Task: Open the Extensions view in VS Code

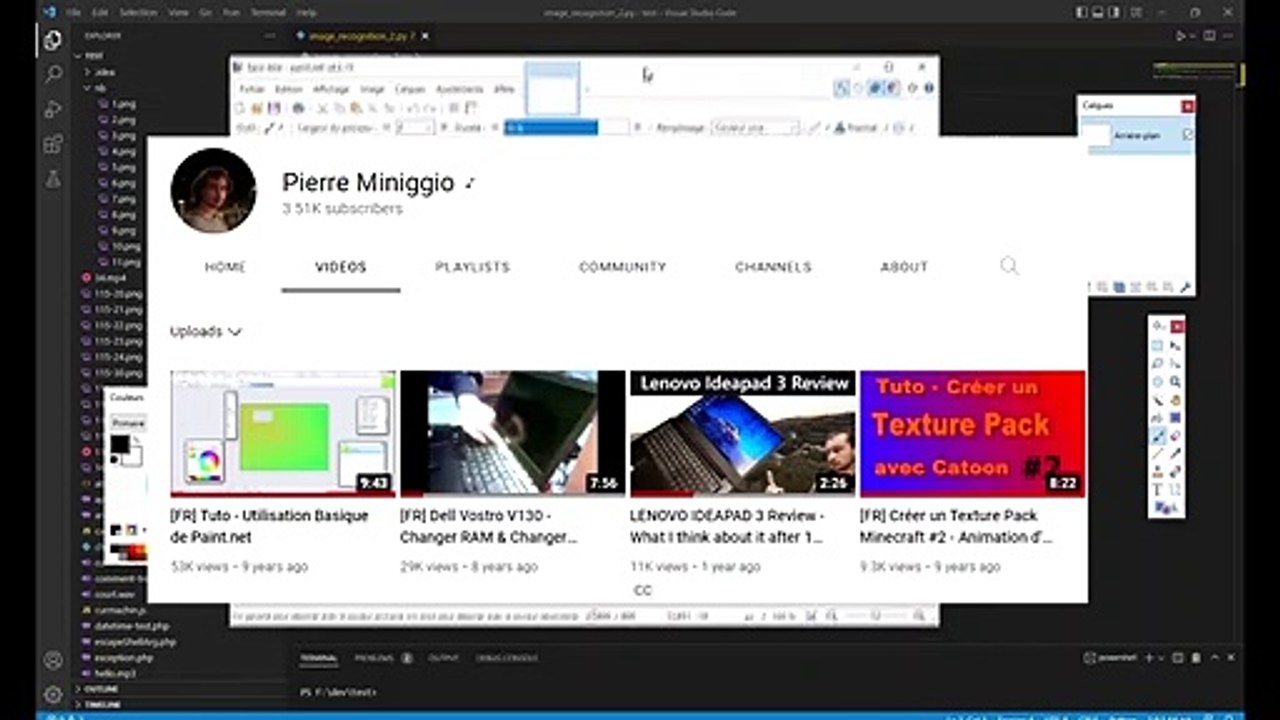Action: coord(52,145)
